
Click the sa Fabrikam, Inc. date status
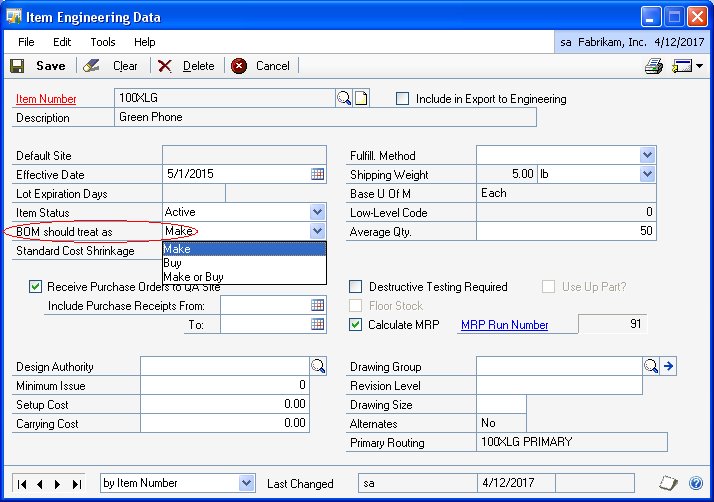point(632,42)
